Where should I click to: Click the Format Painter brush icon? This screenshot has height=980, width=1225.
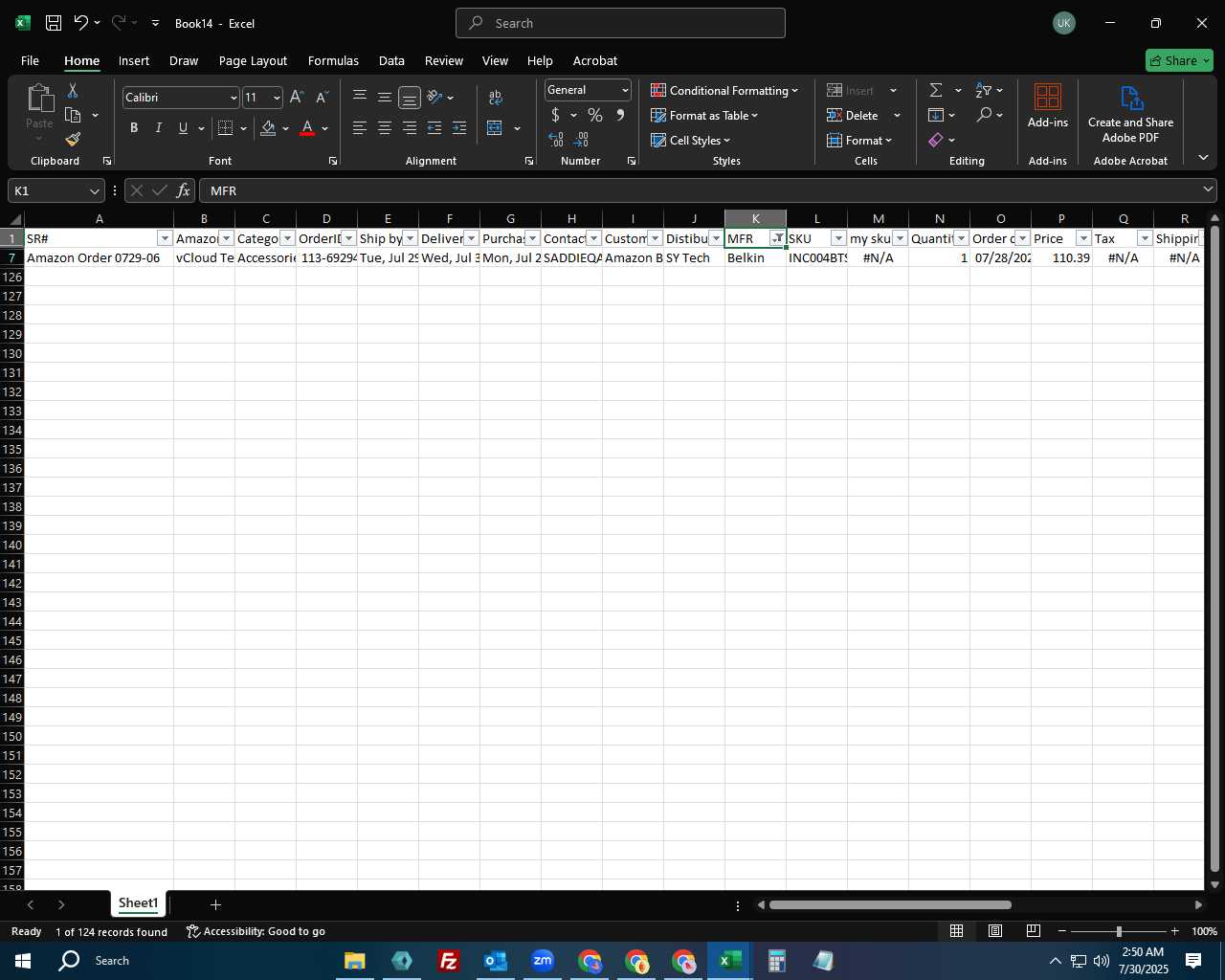click(73, 139)
